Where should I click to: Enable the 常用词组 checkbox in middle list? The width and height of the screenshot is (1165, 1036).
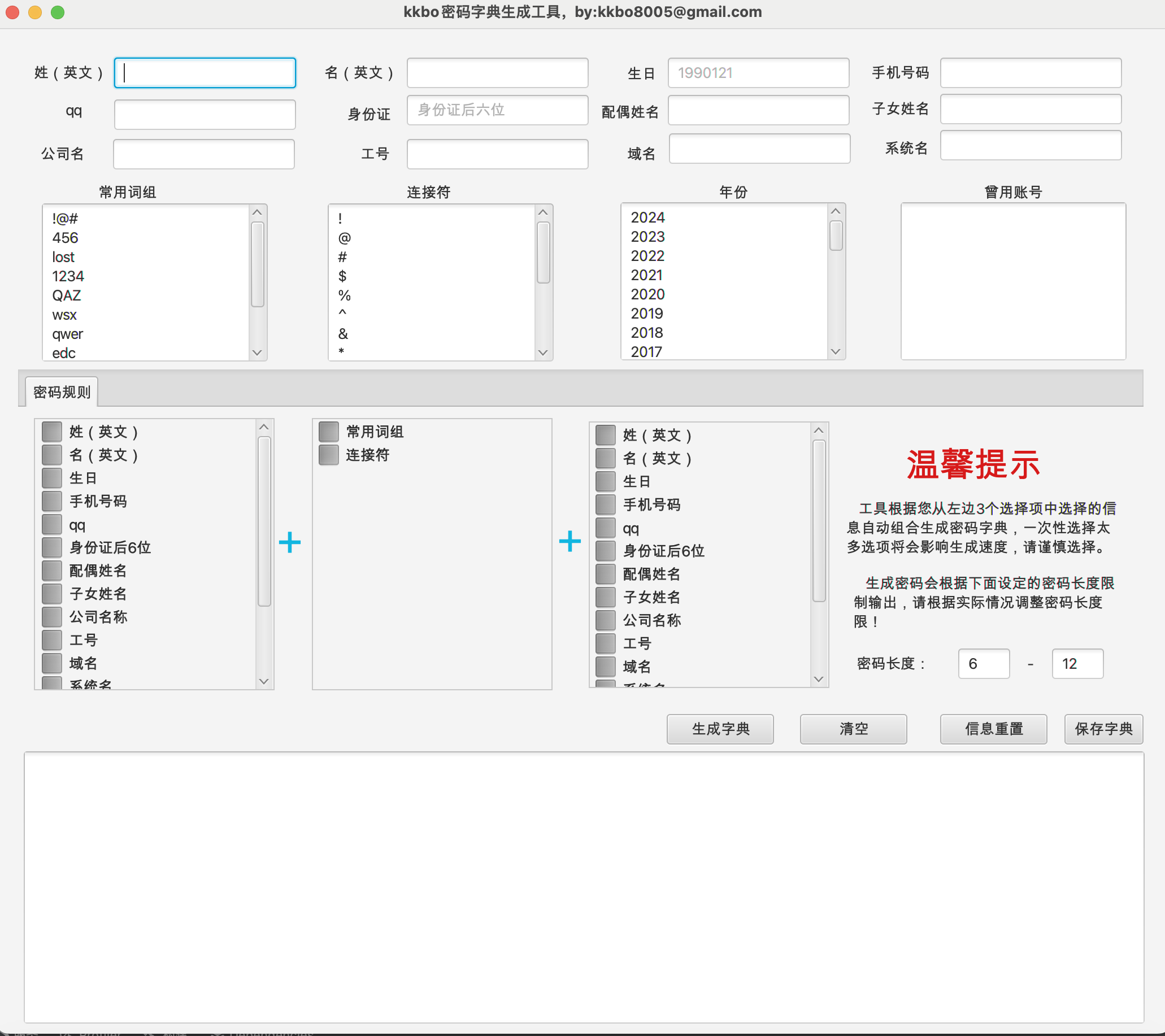[x=329, y=432]
